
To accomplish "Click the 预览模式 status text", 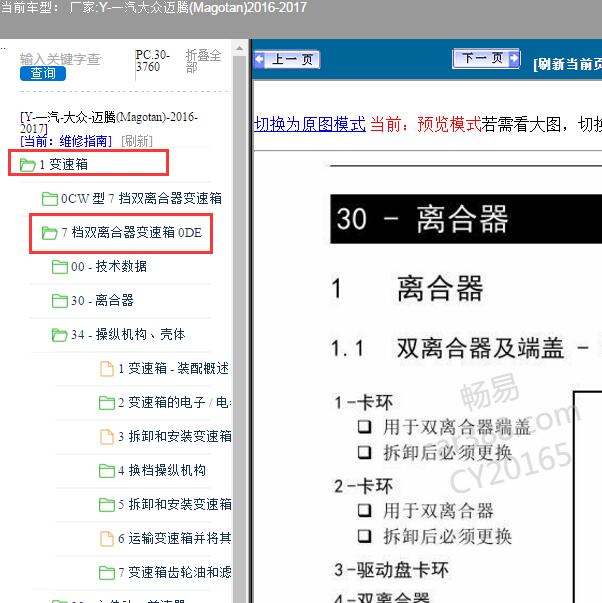I will point(449,125).
